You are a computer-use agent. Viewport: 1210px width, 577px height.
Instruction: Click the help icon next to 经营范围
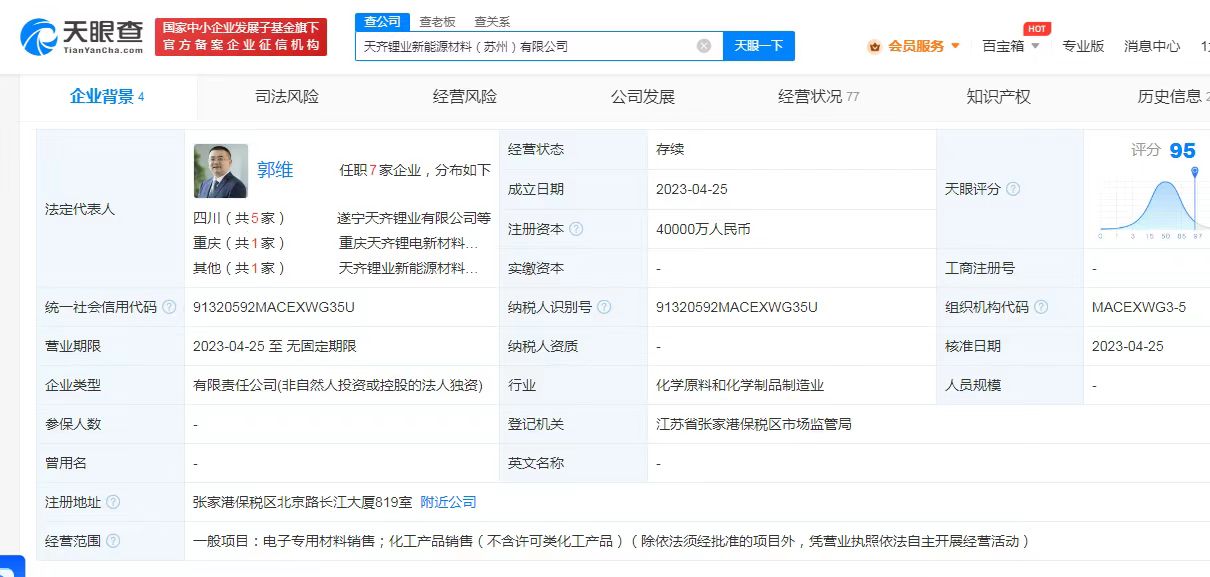point(113,541)
